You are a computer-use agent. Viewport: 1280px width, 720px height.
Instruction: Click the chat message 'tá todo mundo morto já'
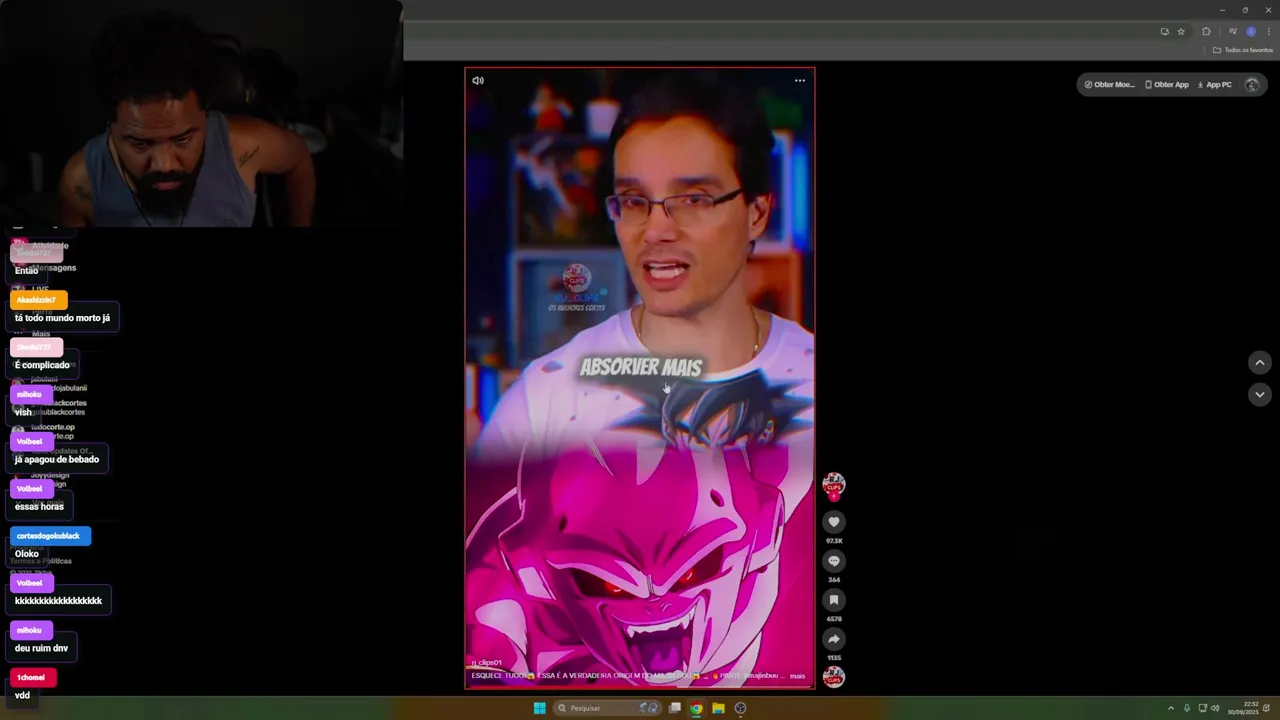coord(62,318)
